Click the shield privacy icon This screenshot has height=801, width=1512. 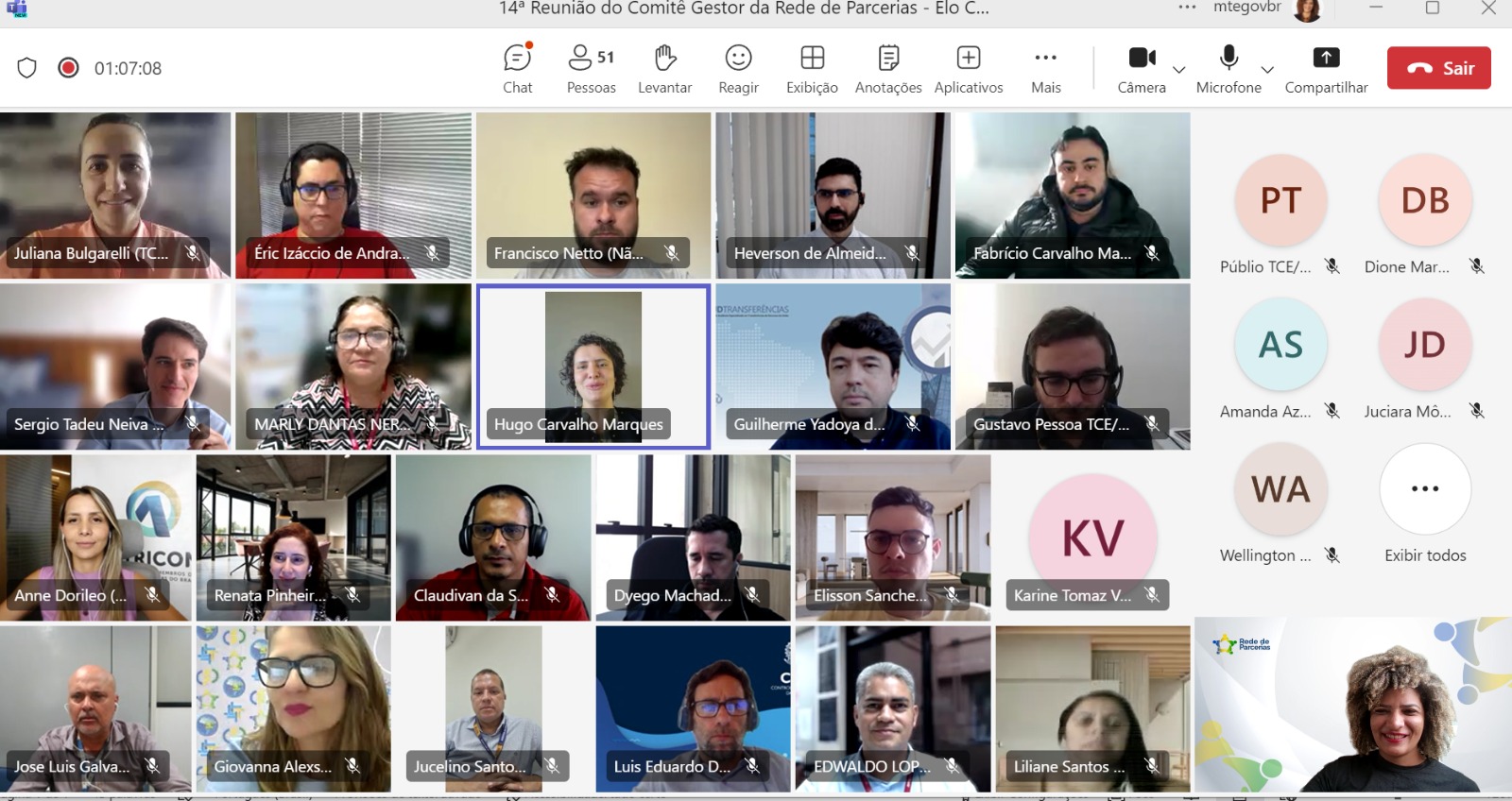[27, 68]
